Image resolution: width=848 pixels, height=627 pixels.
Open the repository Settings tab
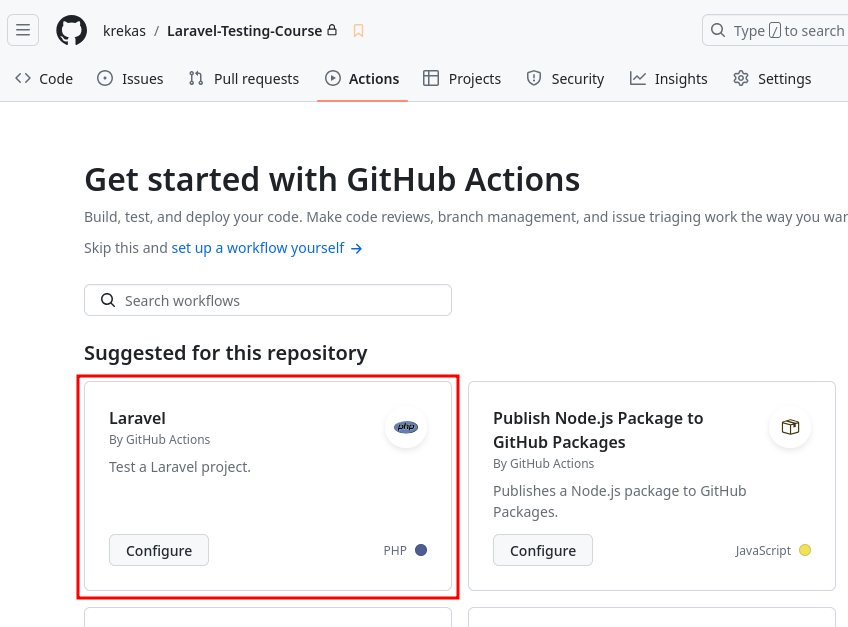click(772, 79)
